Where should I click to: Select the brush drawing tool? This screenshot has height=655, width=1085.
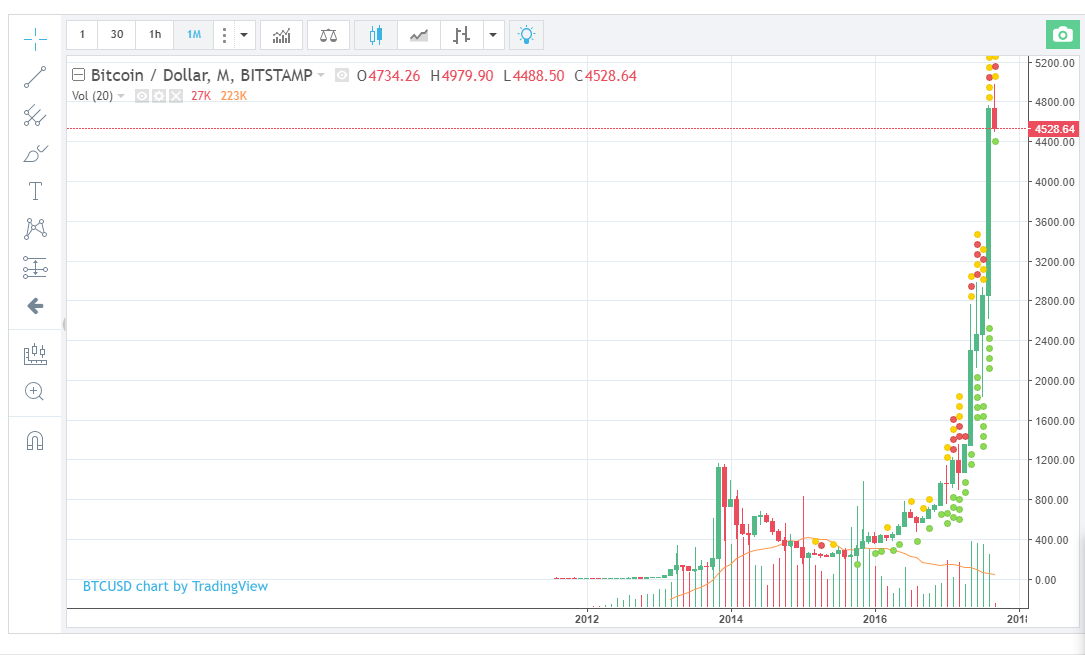click(x=35, y=153)
